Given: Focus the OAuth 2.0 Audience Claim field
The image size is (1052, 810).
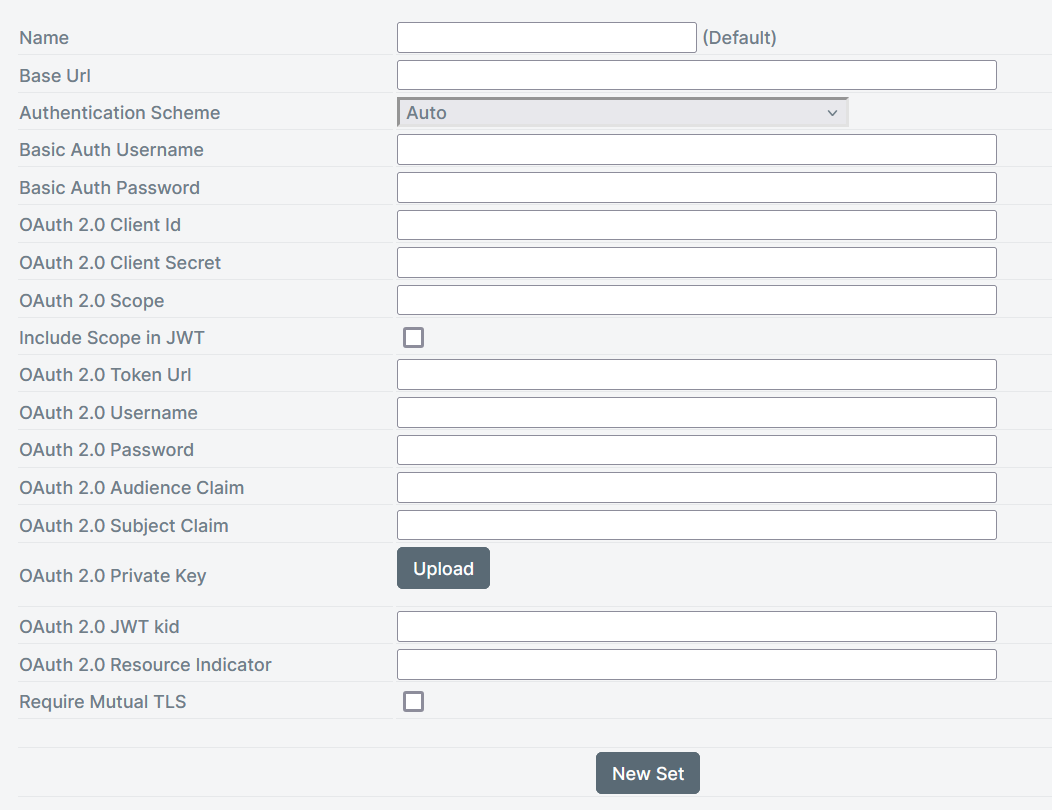Looking at the screenshot, I should tap(696, 488).
